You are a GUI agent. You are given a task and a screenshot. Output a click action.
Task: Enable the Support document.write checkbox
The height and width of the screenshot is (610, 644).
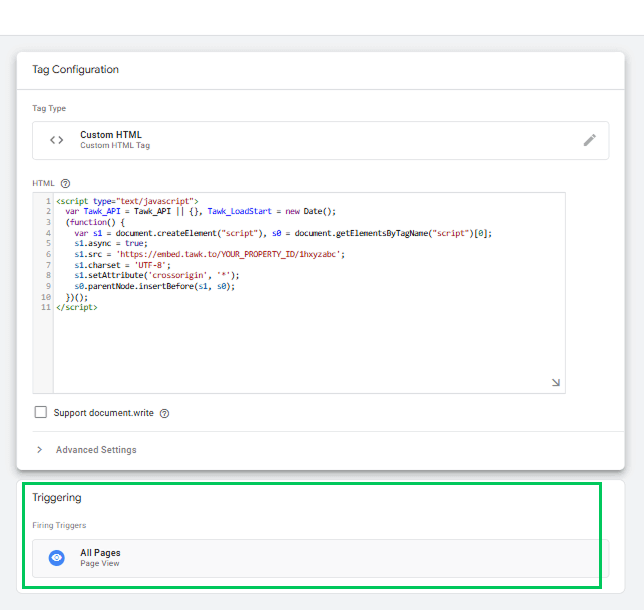tap(41, 412)
